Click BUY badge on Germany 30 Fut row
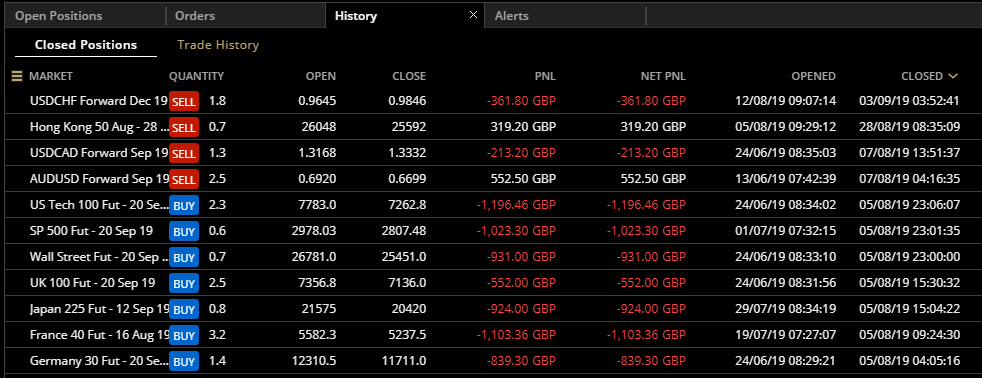This screenshot has width=982, height=378. 183,362
